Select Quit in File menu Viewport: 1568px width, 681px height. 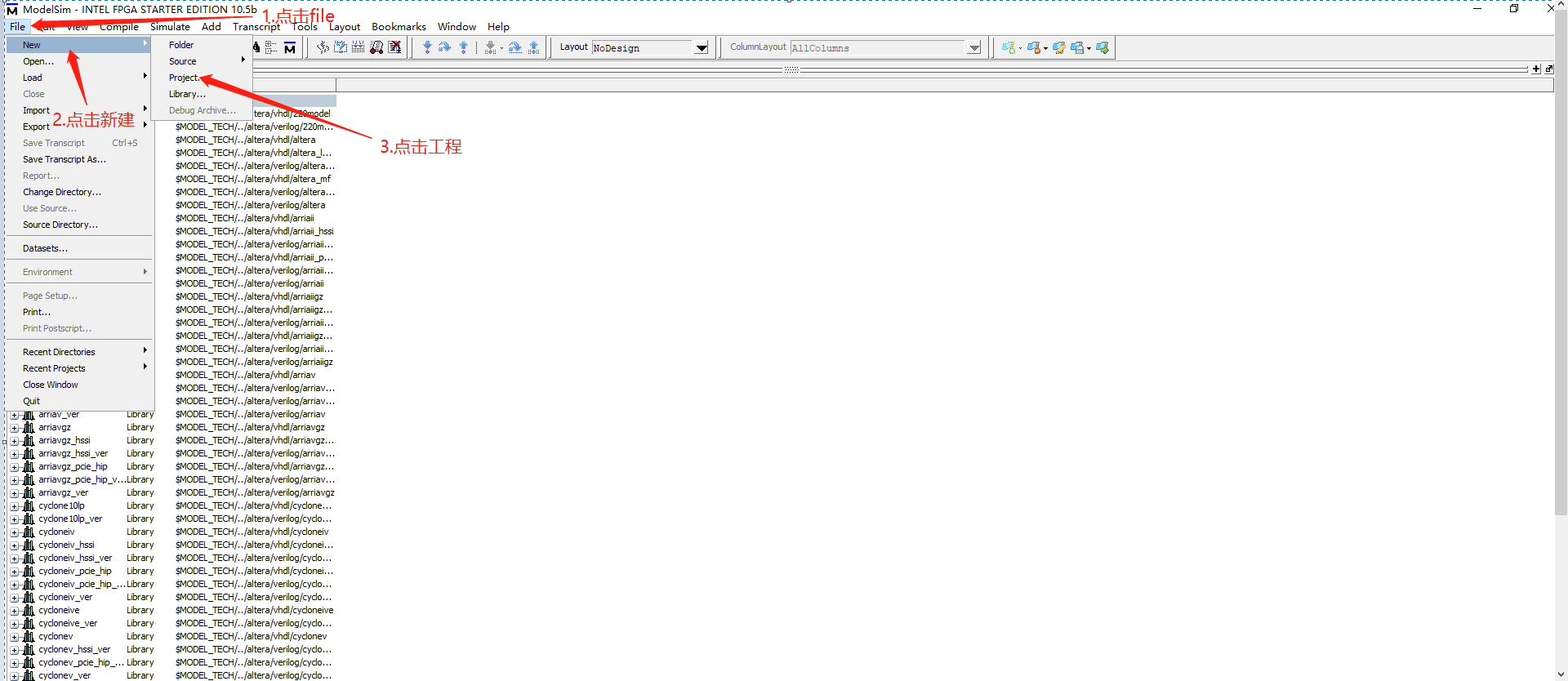coord(79,401)
